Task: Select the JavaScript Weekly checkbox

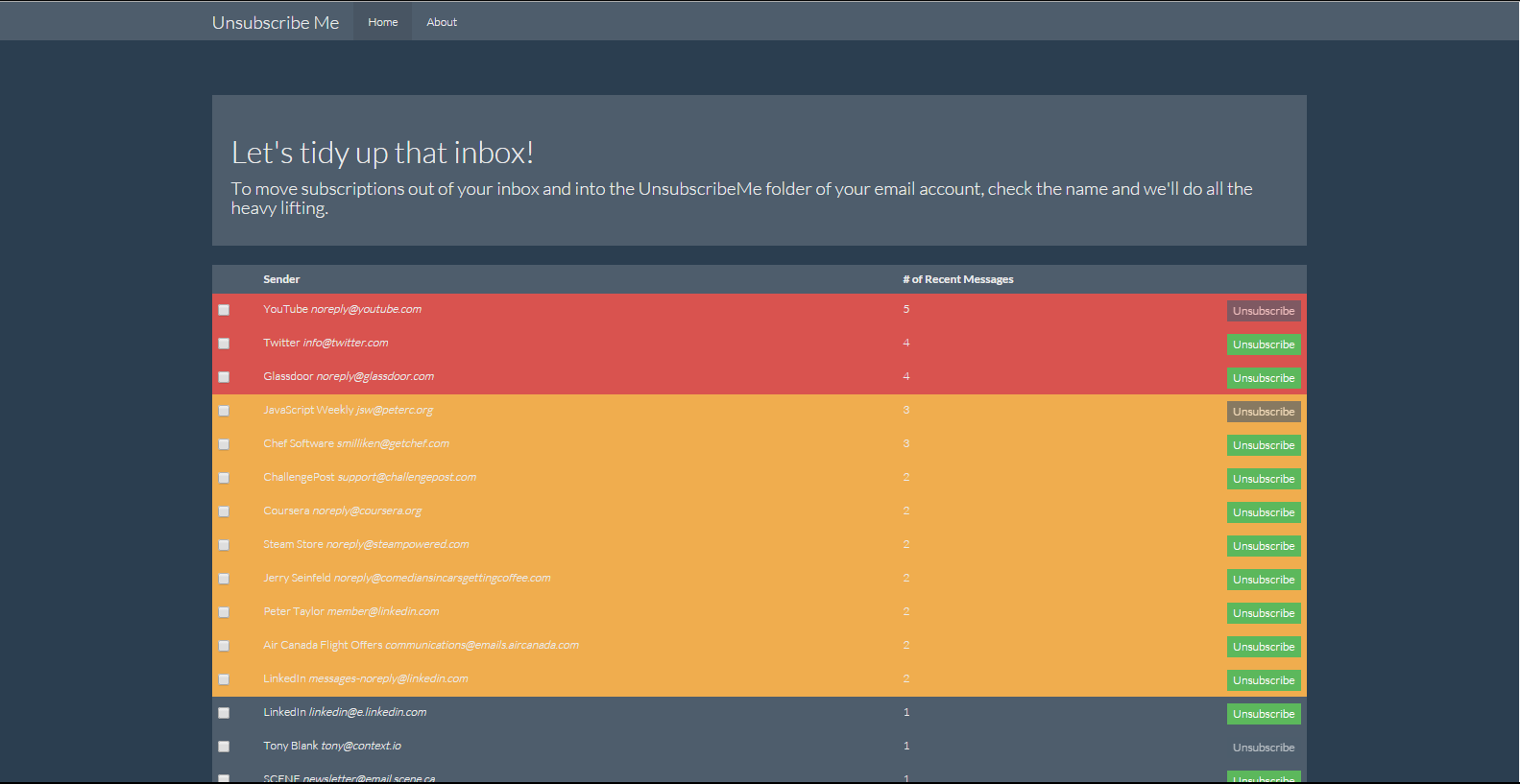Action: 224,411
